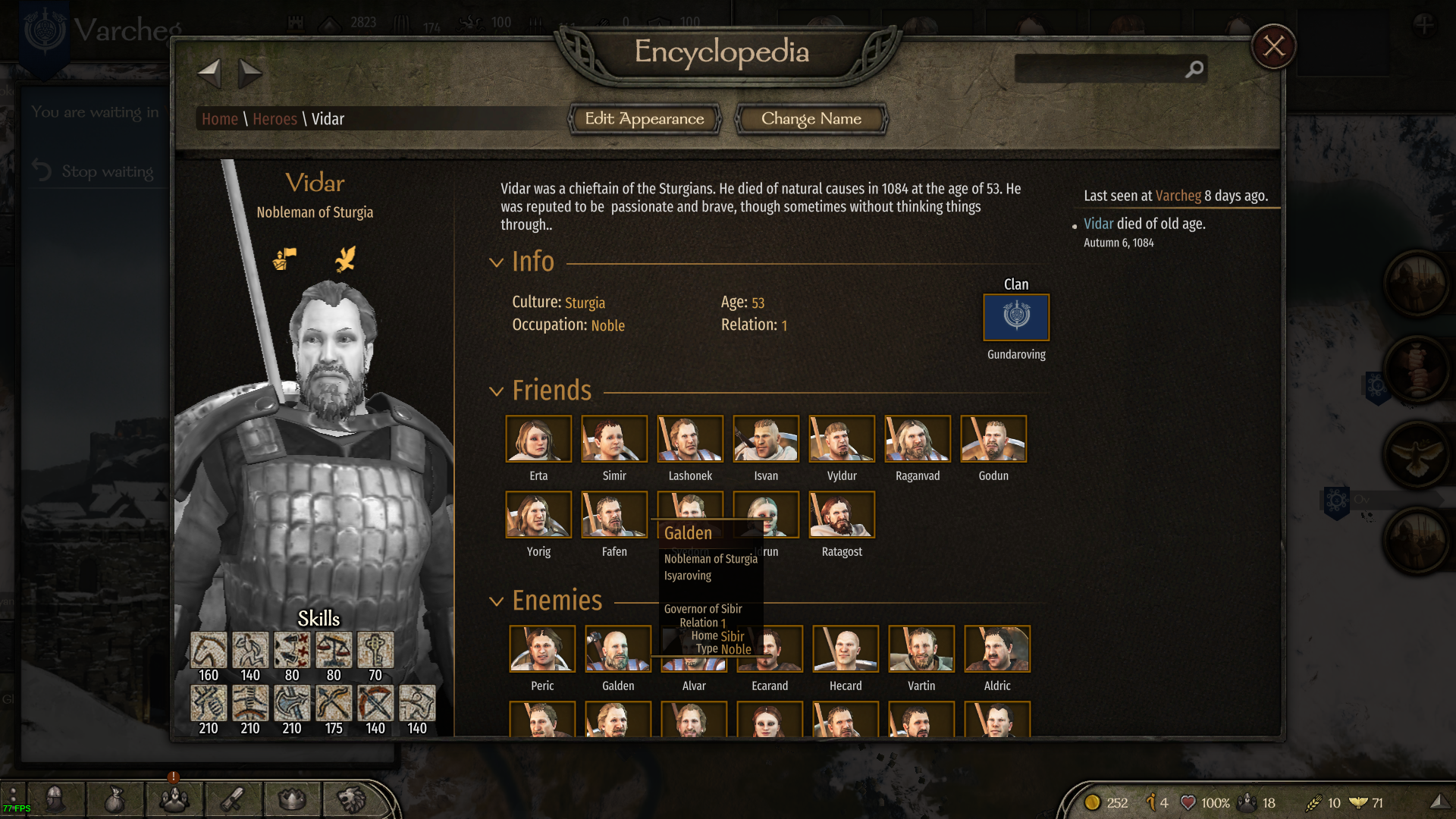Collapse the Friends section
This screenshot has width=1456, height=819.
496,391
